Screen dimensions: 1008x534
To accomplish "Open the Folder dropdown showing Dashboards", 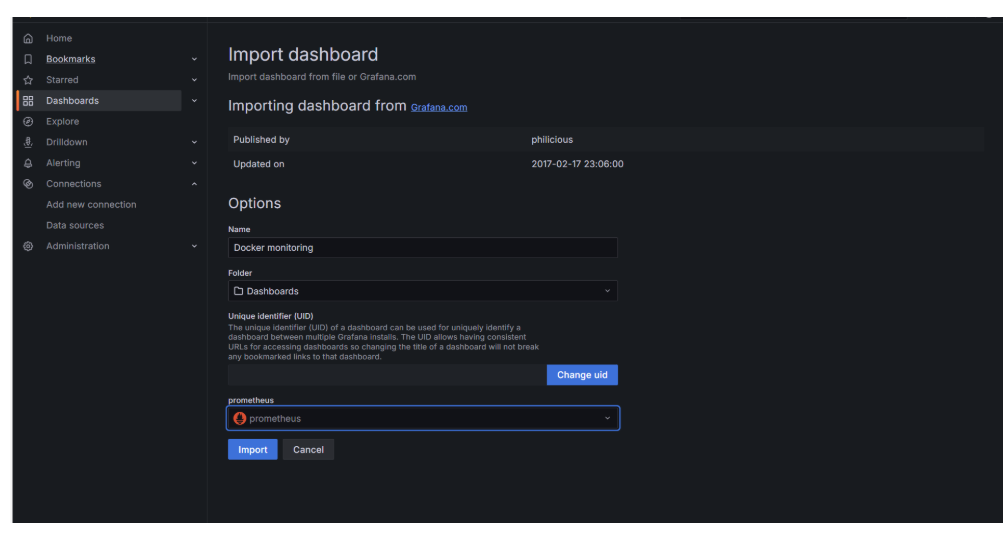I will [x=422, y=291].
